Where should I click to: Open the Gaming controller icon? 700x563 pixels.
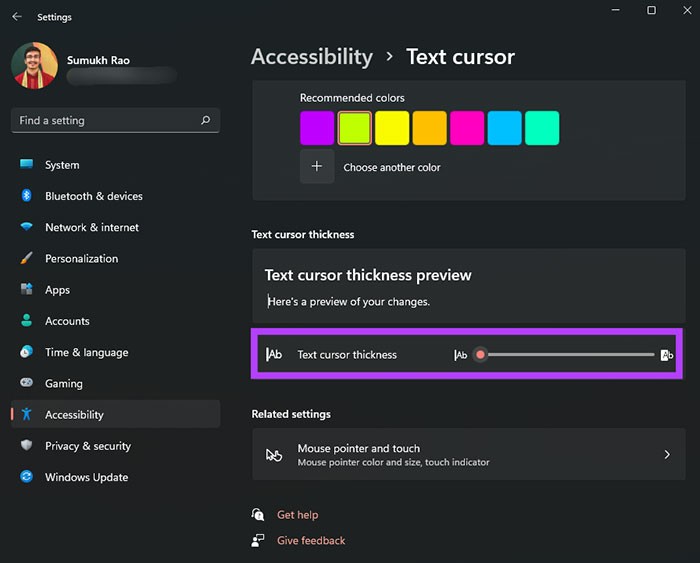pos(26,383)
